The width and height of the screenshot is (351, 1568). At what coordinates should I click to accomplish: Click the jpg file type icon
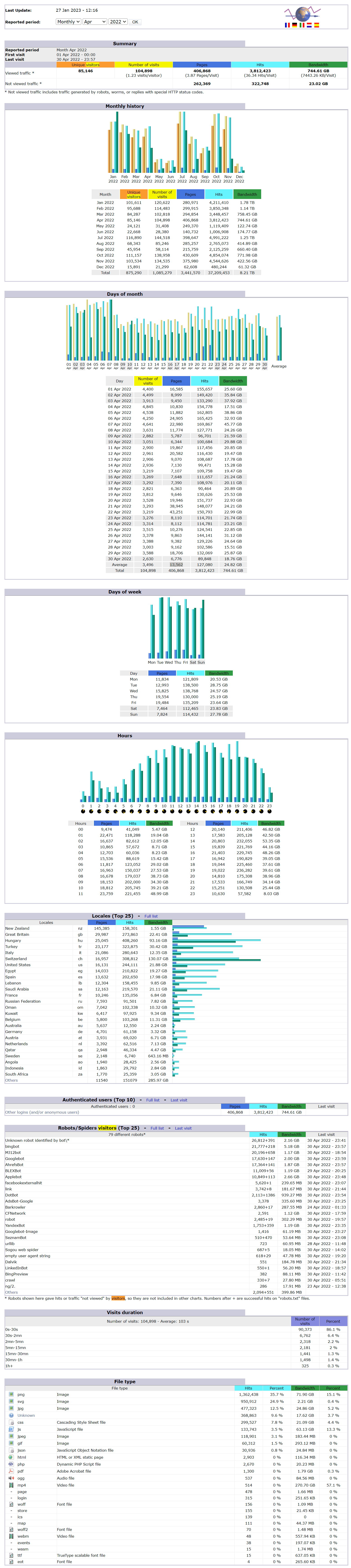coord(11,1408)
